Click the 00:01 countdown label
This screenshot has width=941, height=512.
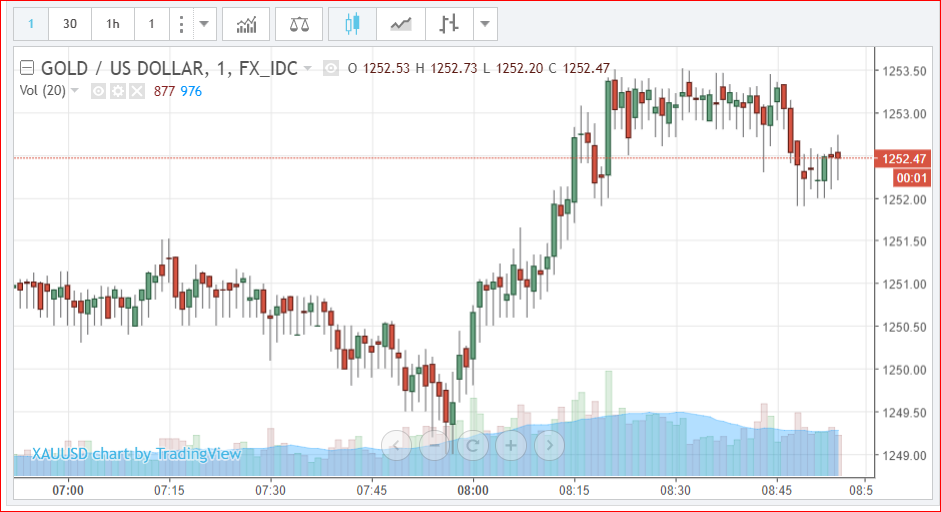click(912, 178)
